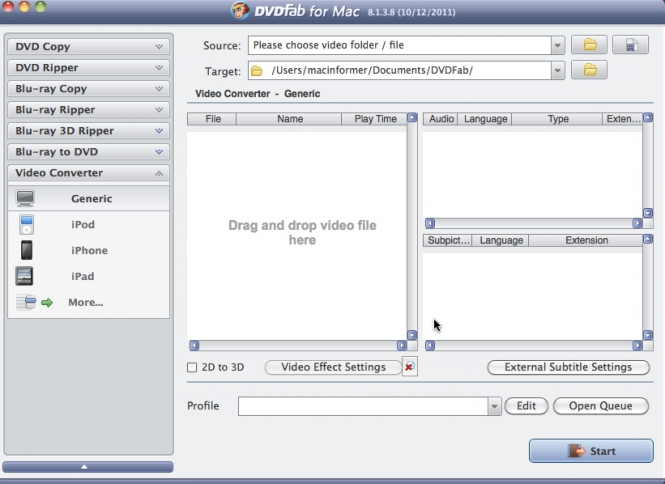665x484 pixels.
Task: Click the Language column header in subpicture list
Action: [500, 241]
